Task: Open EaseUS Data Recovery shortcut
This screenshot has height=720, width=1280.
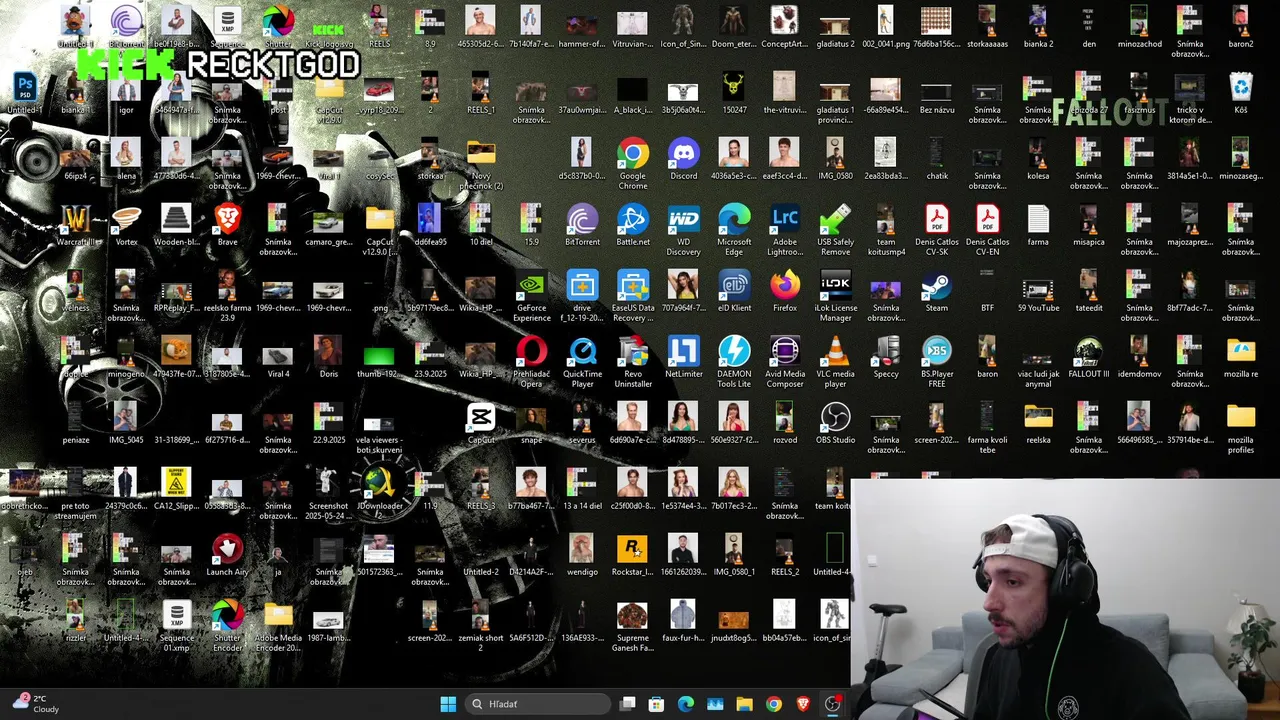Action: tap(632, 297)
